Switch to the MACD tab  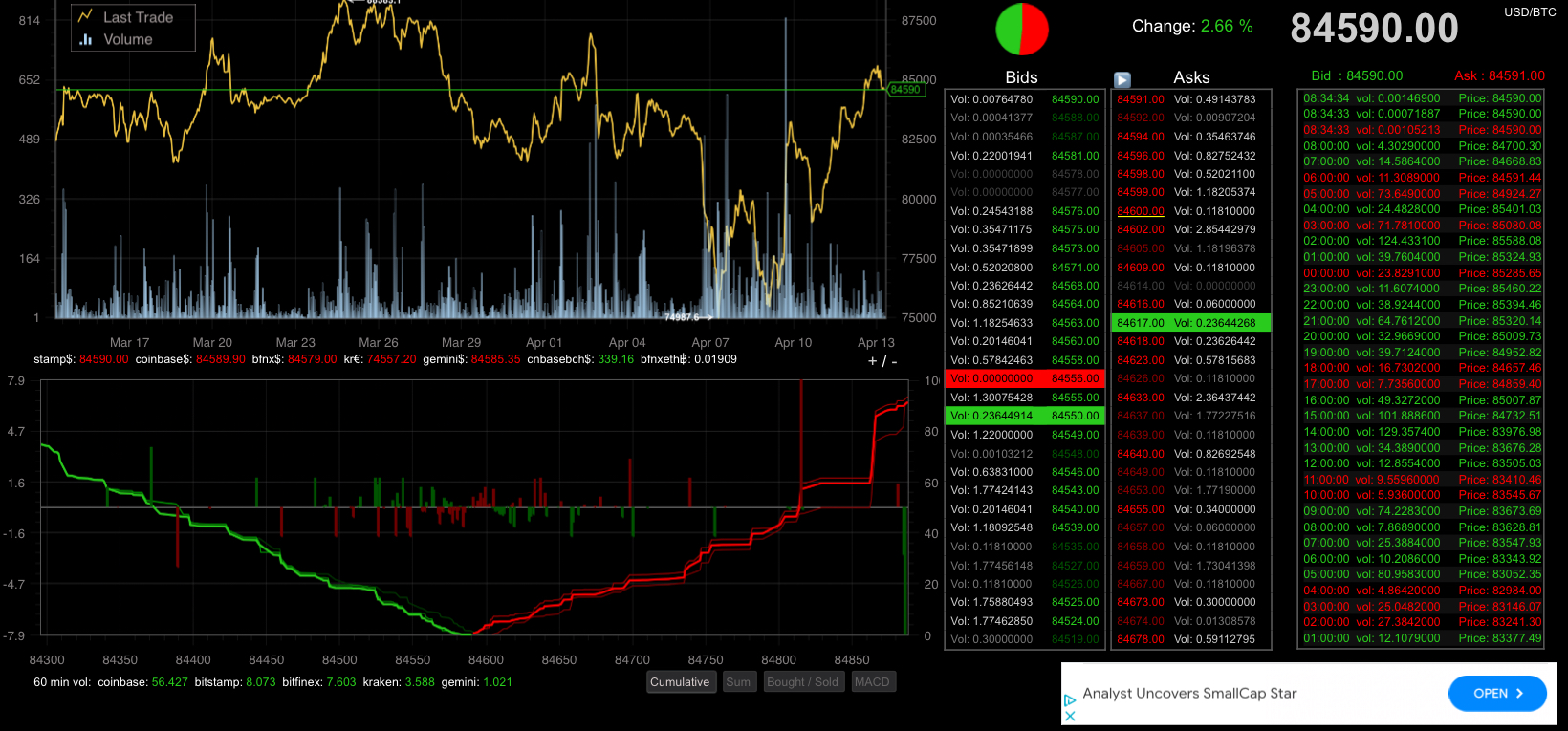coord(872,682)
